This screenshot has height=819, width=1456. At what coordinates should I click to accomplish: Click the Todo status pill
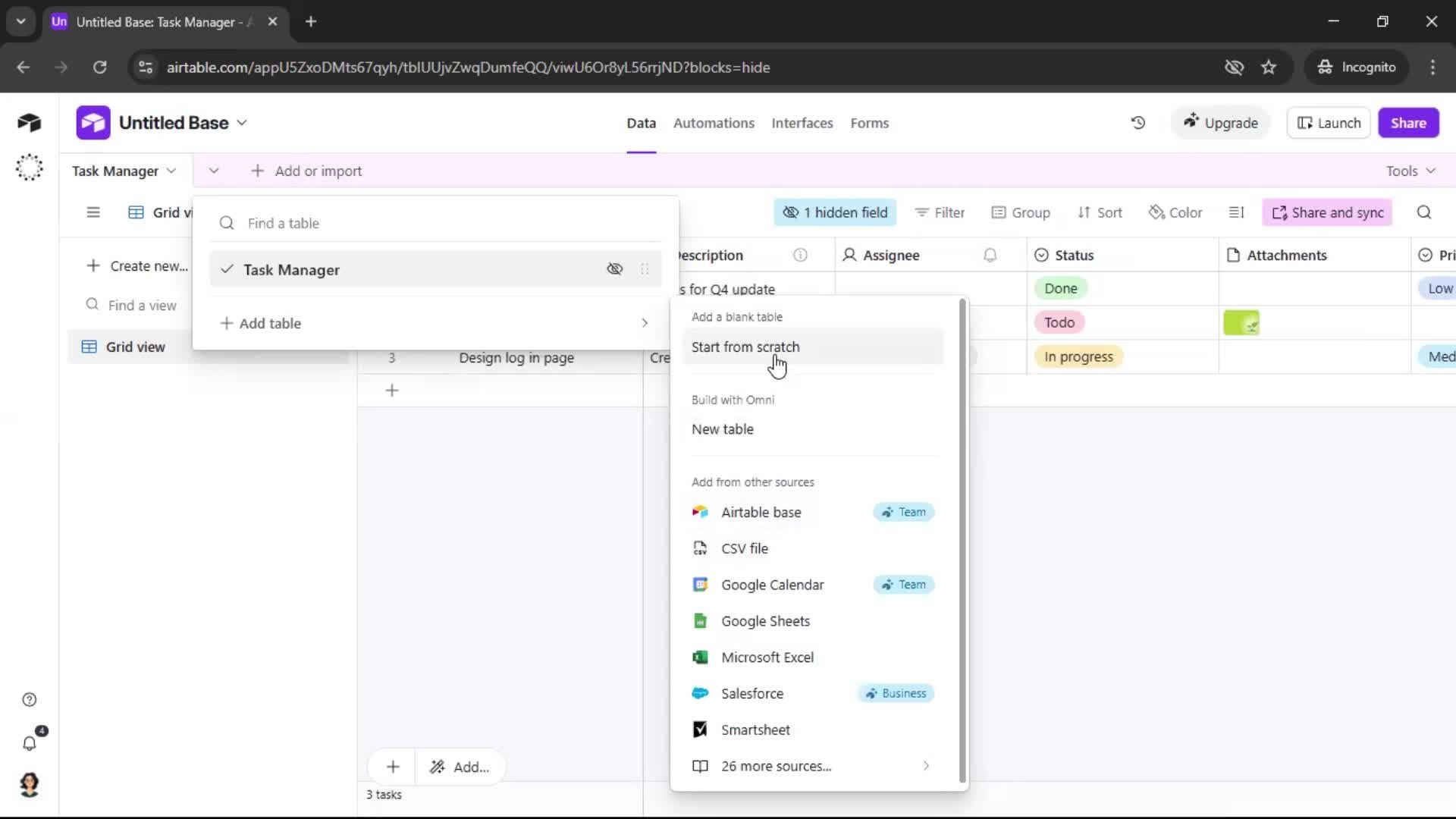coord(1059,322)
